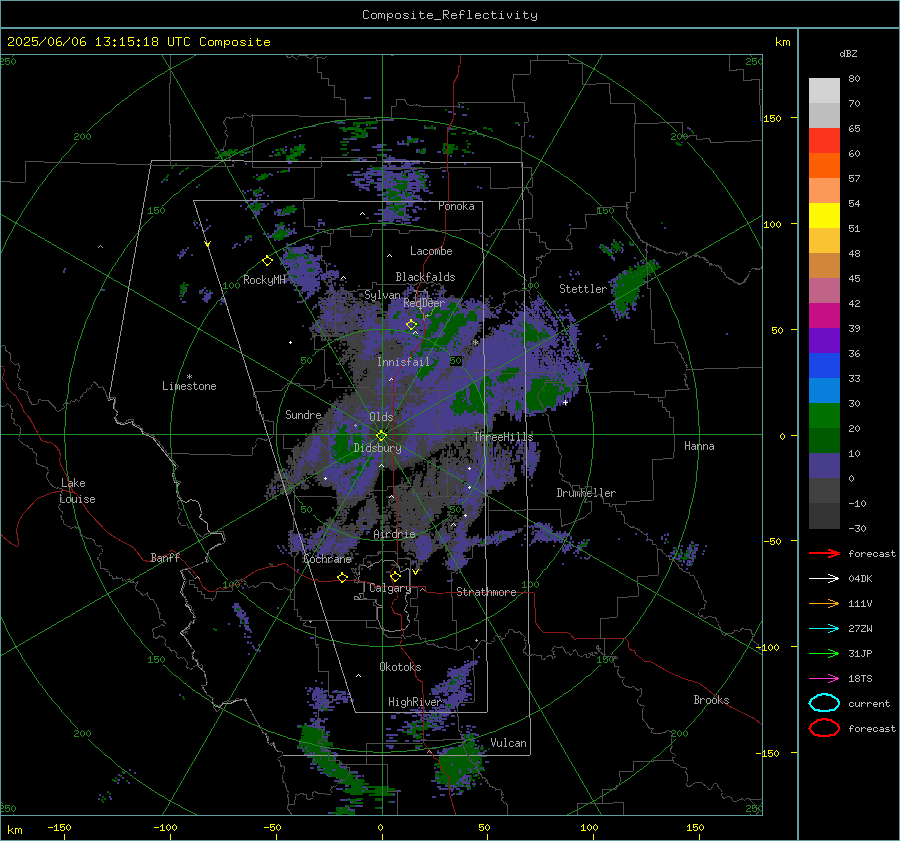Click the Strathmore label
Image resolution: width=900 pixels, height=841 pixels.
click(x=486, y=592)
